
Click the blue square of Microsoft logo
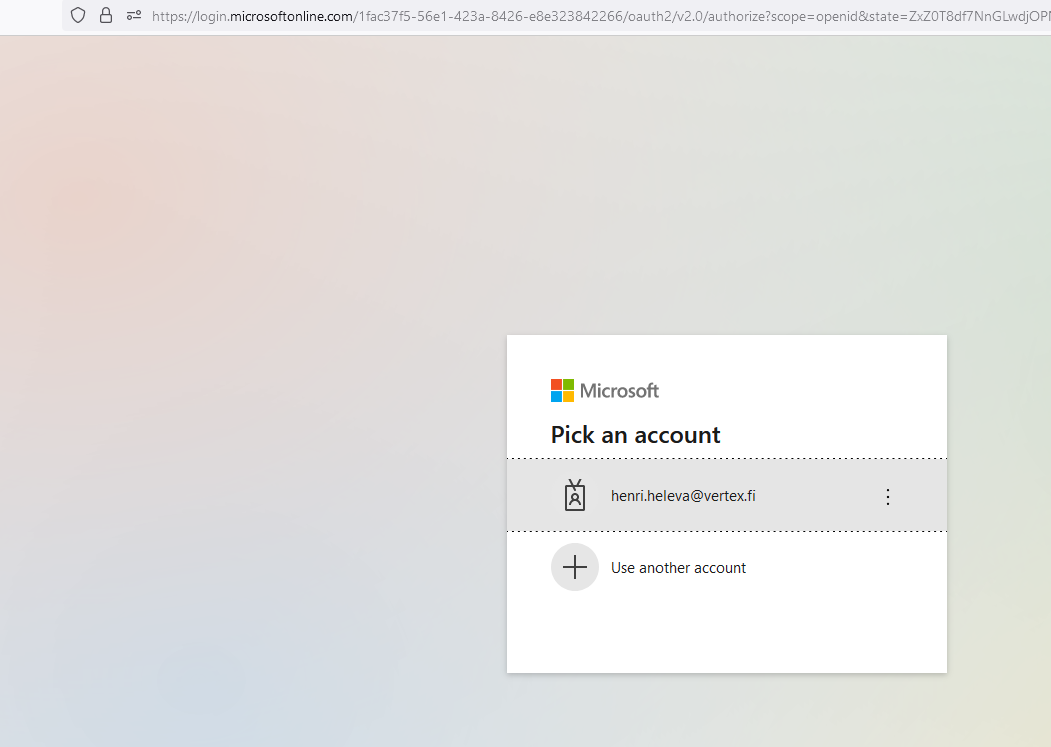pos(556,396)
